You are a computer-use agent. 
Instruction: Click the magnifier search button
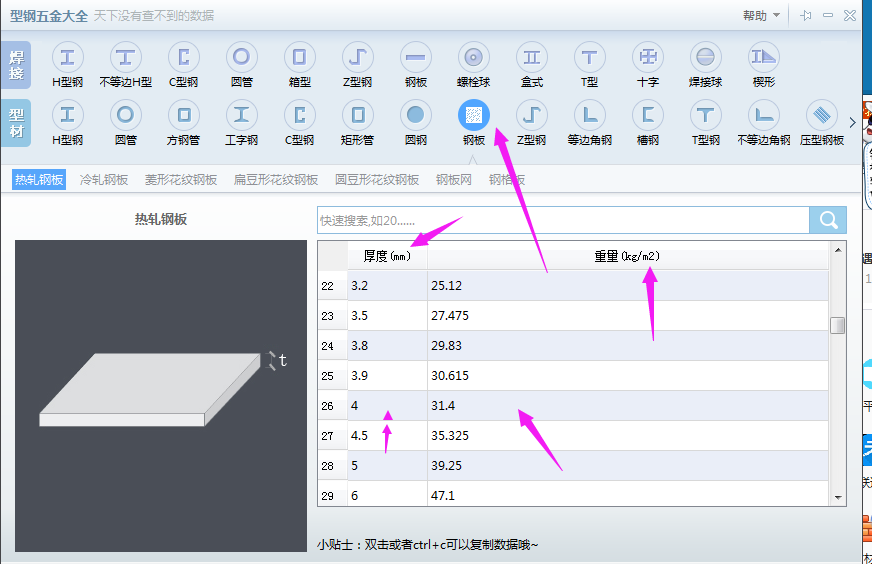click(828, 220)
